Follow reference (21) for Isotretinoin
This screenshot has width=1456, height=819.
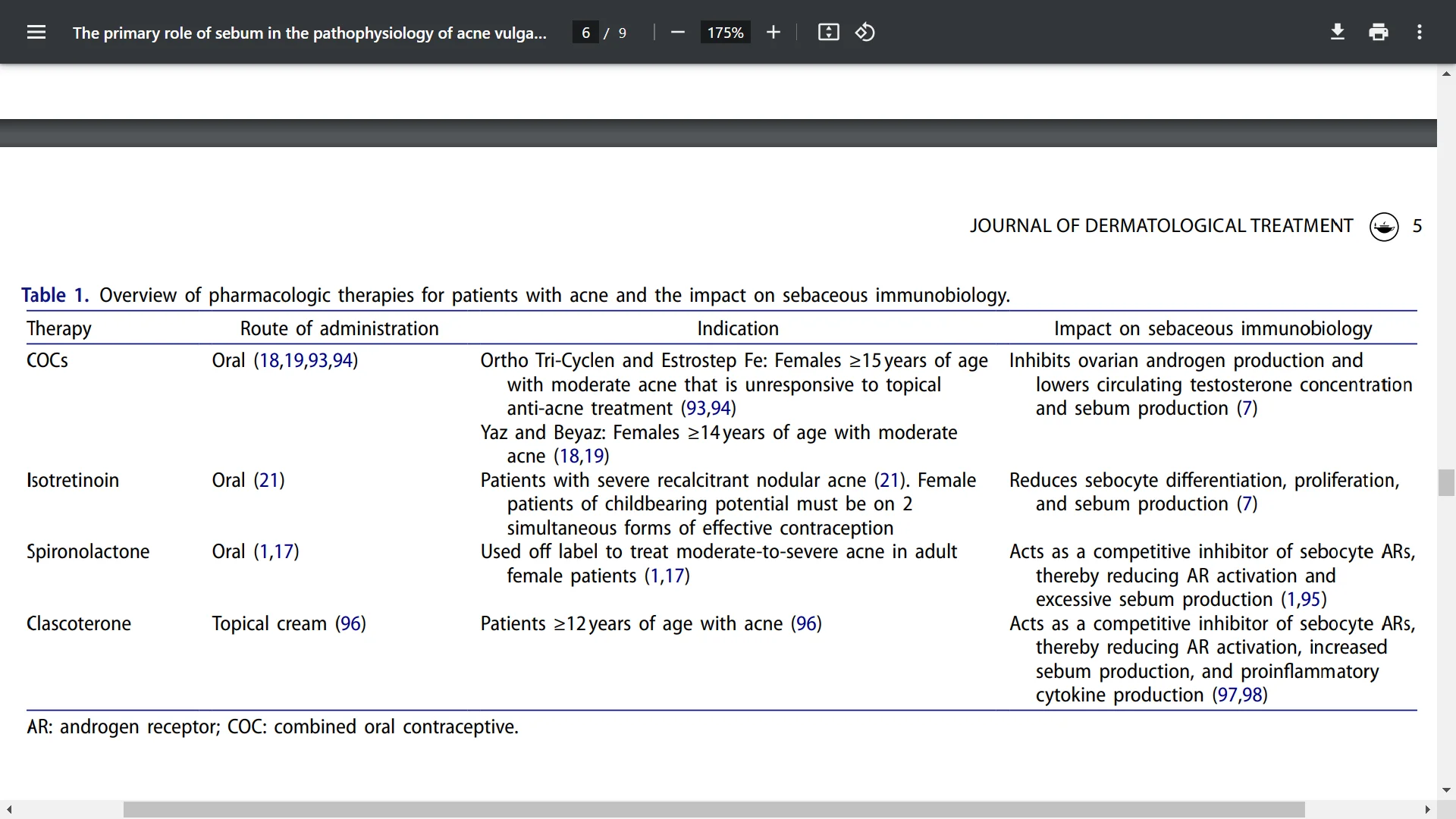(x=267, y=480)
